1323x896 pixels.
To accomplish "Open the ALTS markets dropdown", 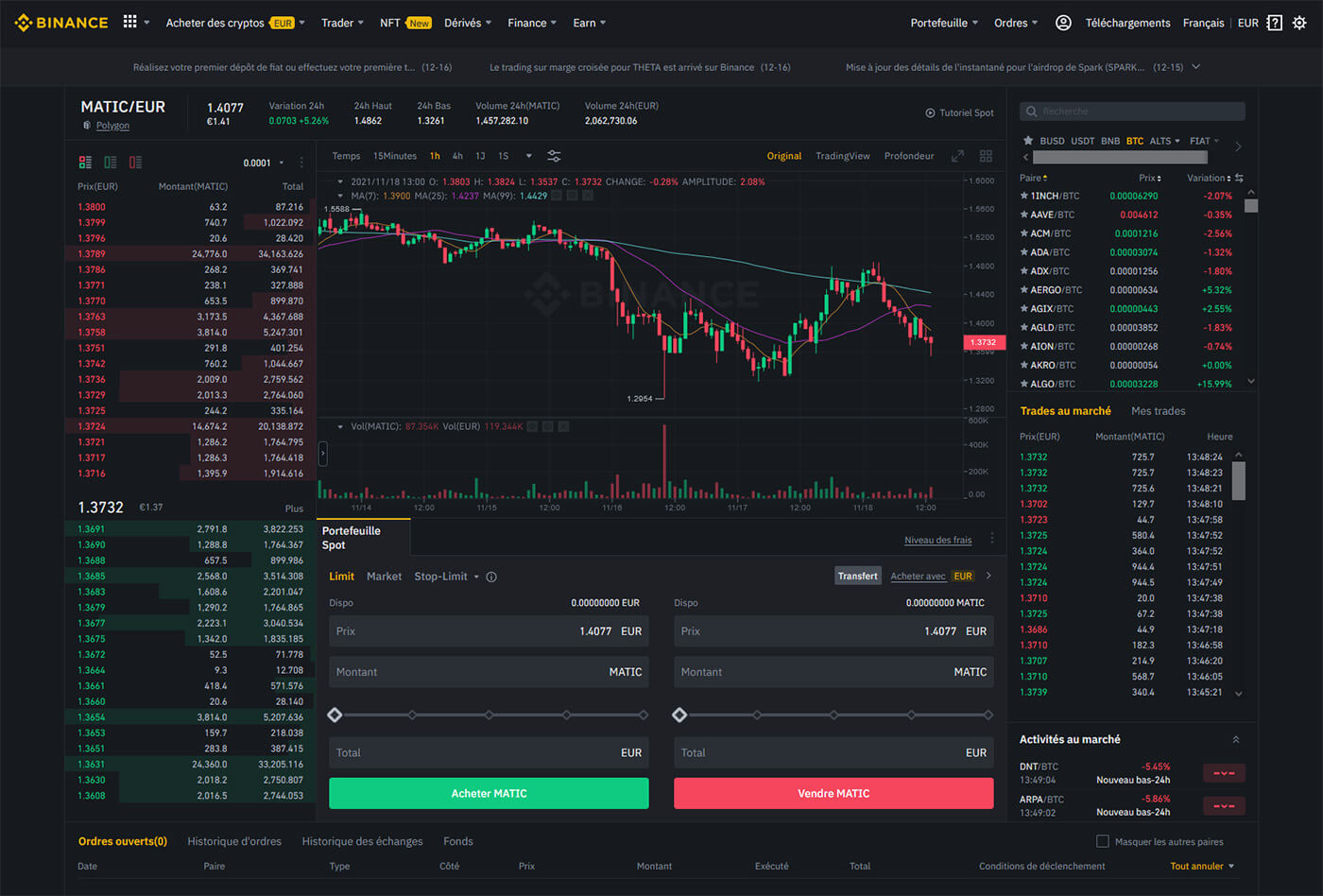I will click(1164, 141).
